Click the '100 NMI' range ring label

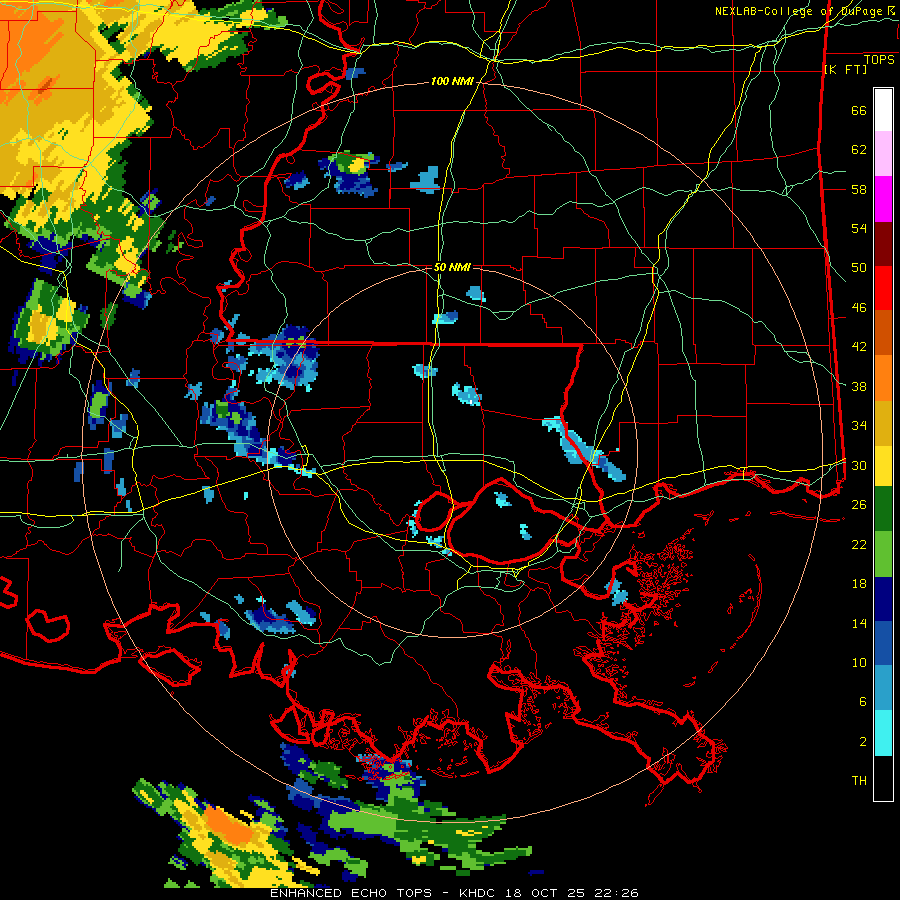pos(452,82)
